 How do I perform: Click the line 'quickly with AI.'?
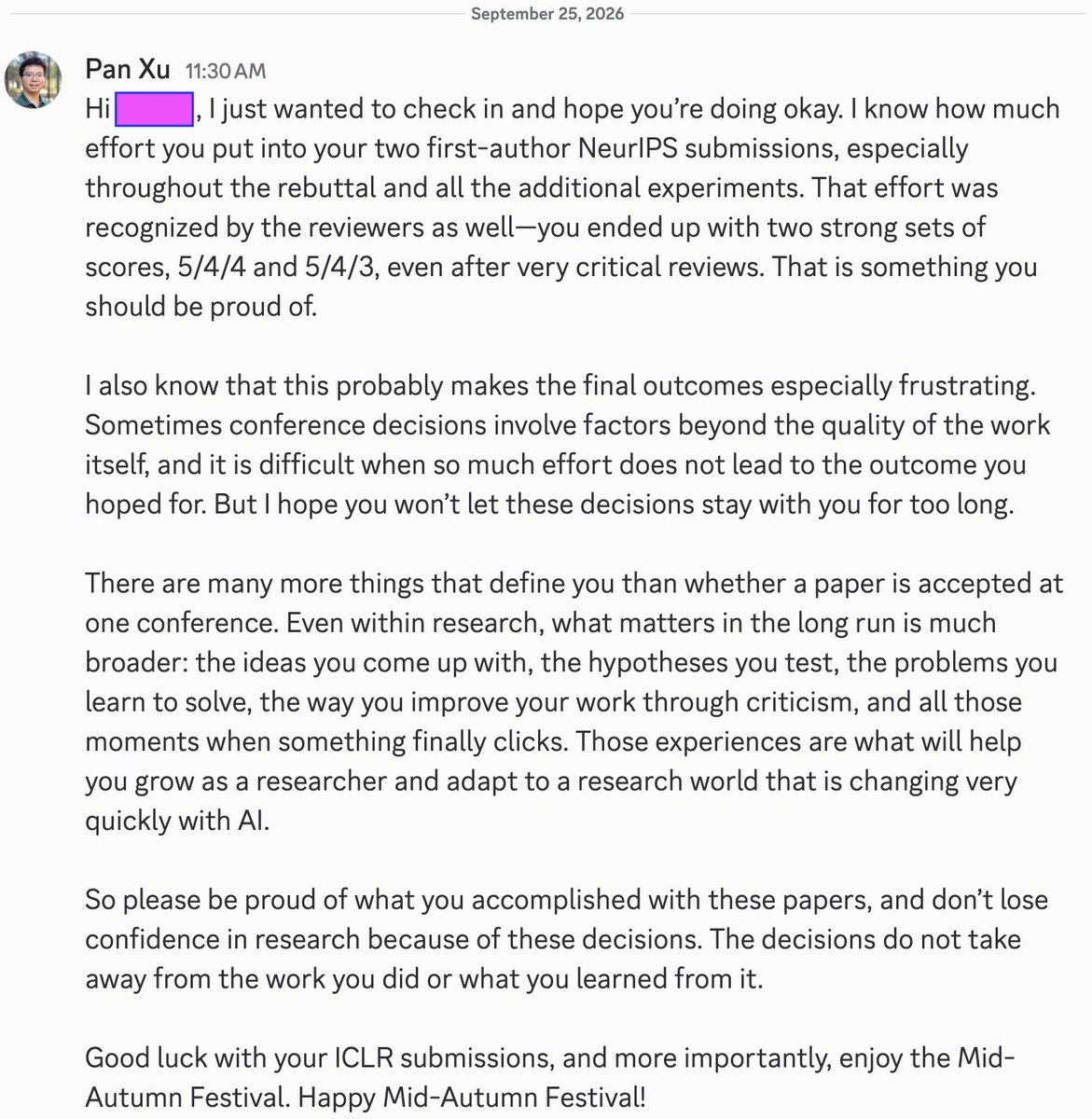click(x=177, y=821)
